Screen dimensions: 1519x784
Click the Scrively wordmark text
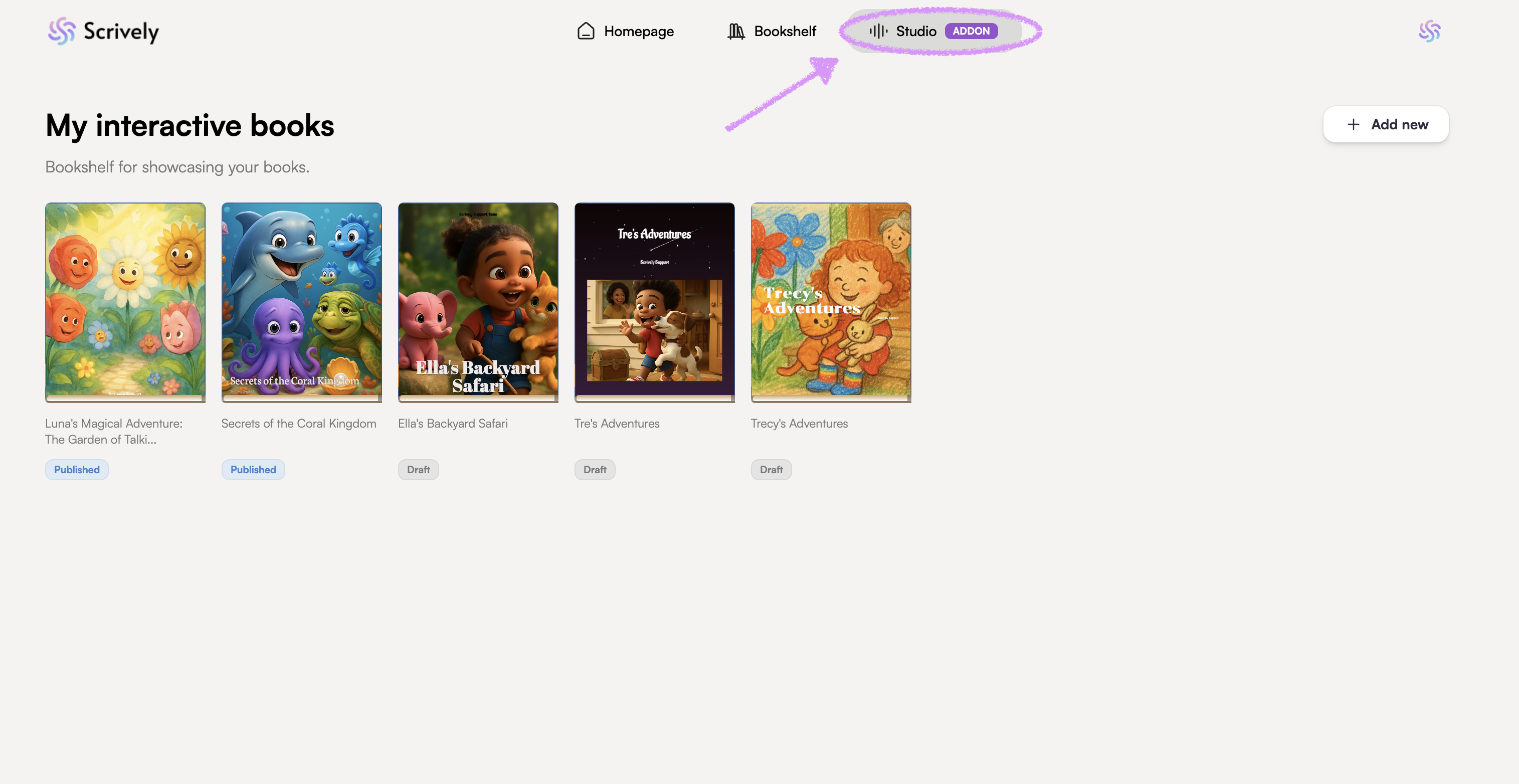(x=121, y=31)
